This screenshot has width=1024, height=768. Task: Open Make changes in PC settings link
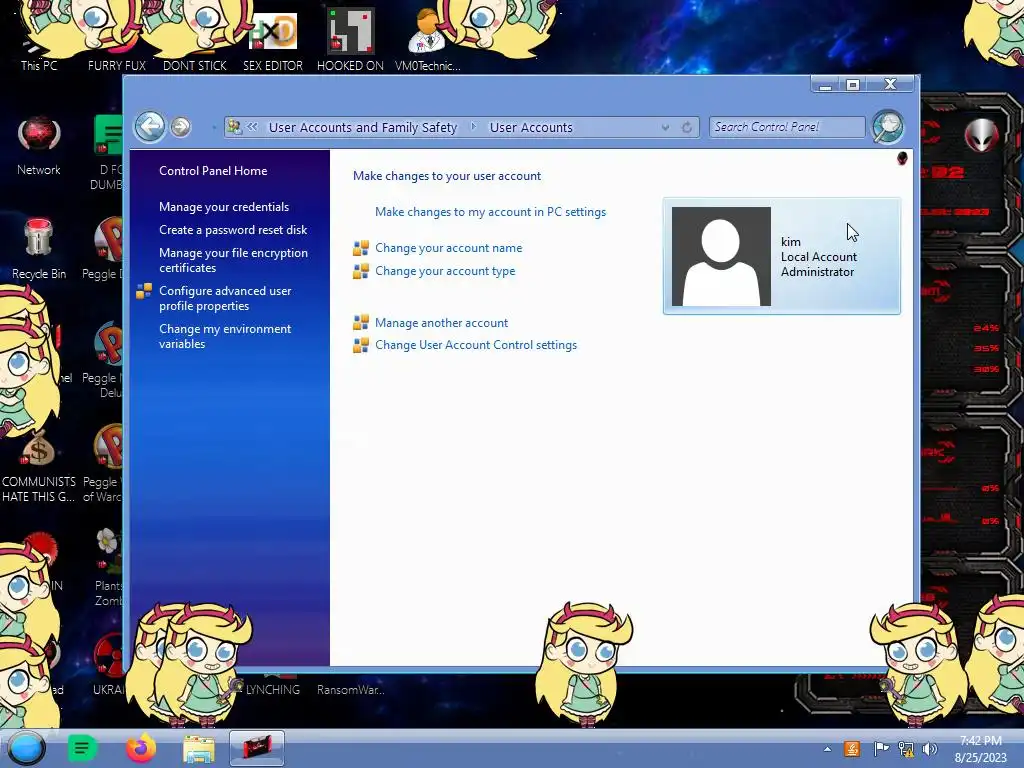tap(490, 212)
